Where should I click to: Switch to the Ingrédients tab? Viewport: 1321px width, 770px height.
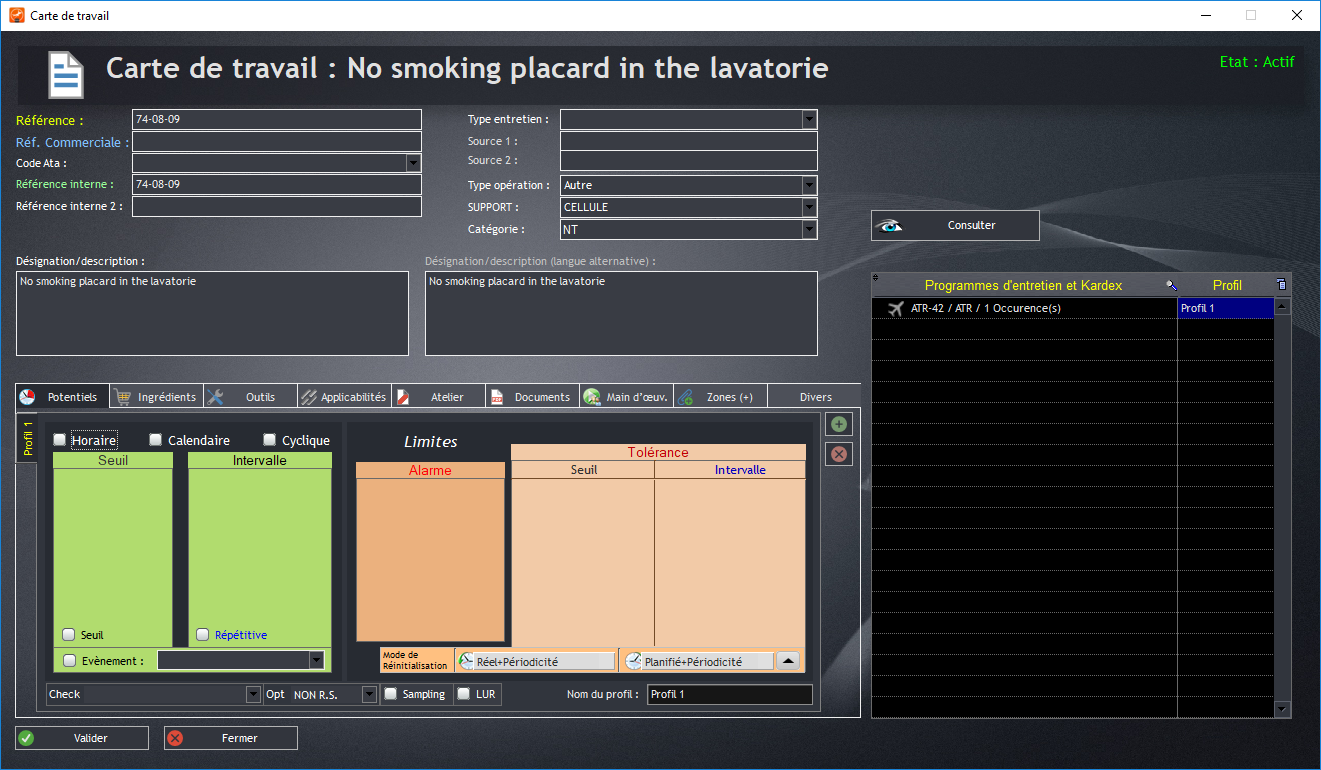tap(156, 397)
